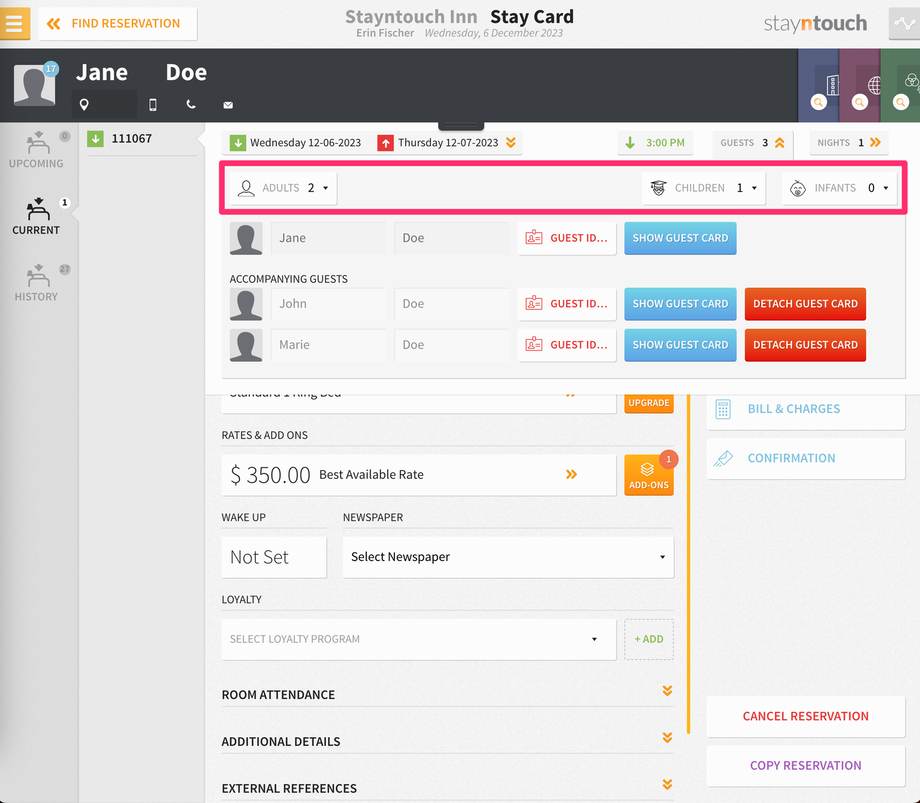
Task: Set the Wake Up time field
Action: (274, 557)
